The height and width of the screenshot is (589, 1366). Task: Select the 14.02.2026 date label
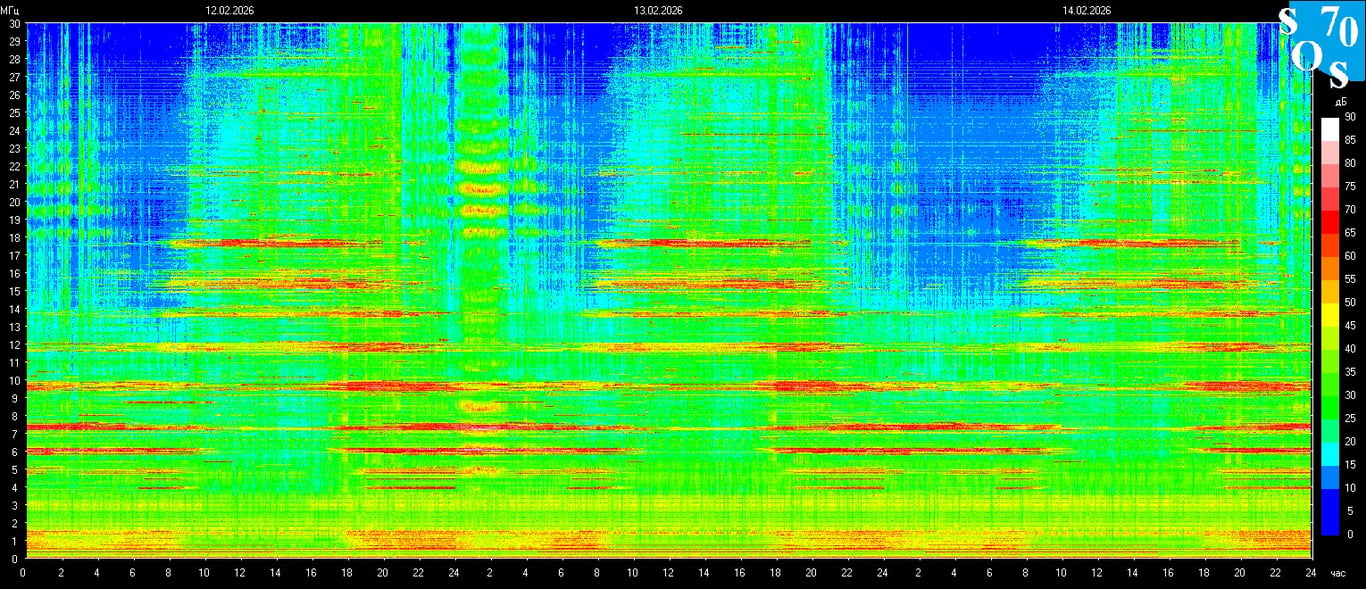point(1087,10)
